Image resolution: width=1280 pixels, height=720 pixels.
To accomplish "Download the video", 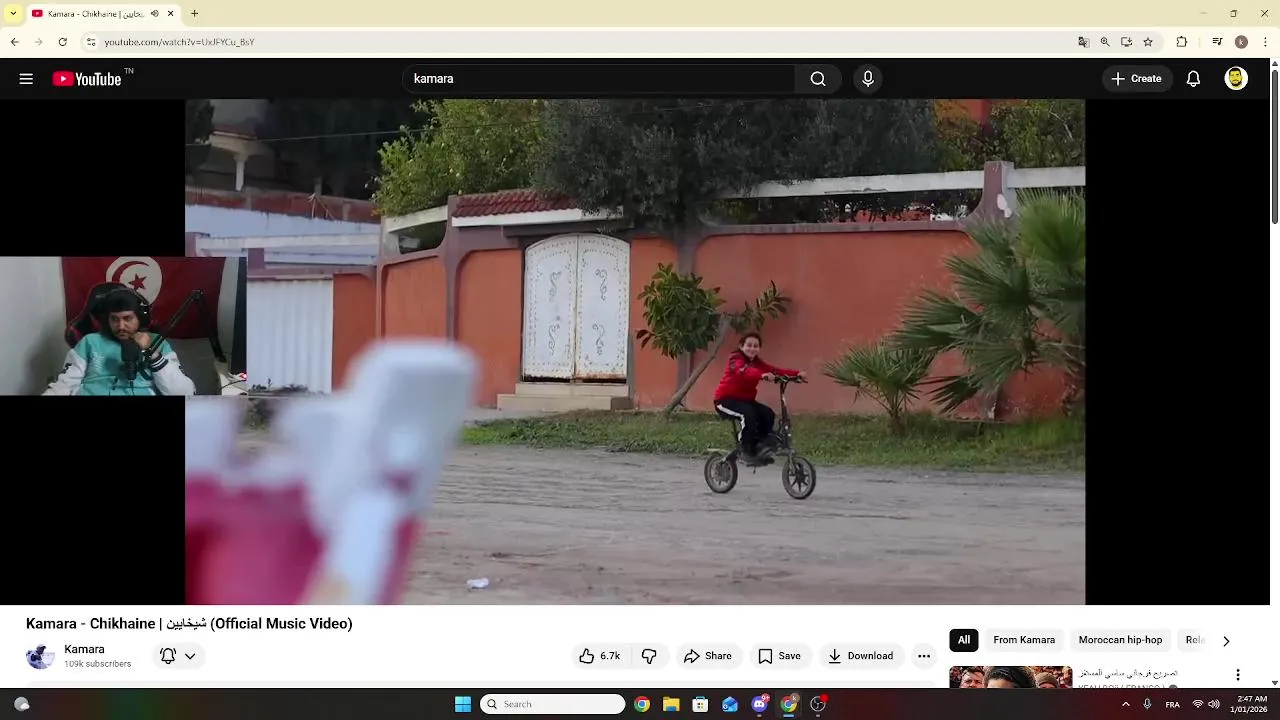I will [860, 656].
